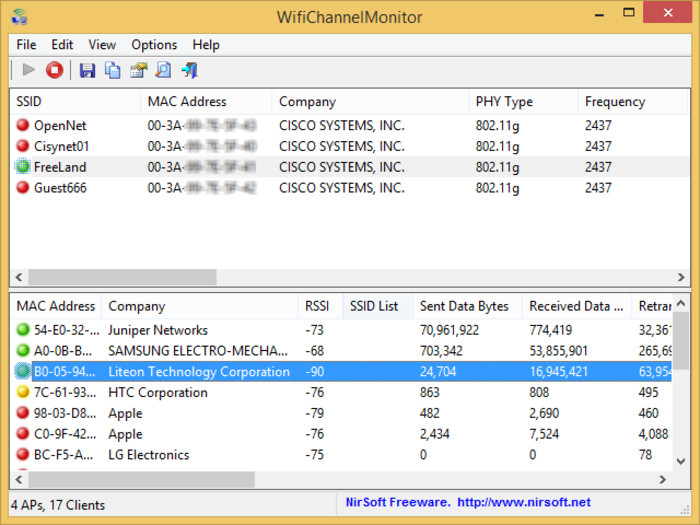700x525 pixels.
Task: Select the Guest666 access point row
Action: tap(349, 188)
